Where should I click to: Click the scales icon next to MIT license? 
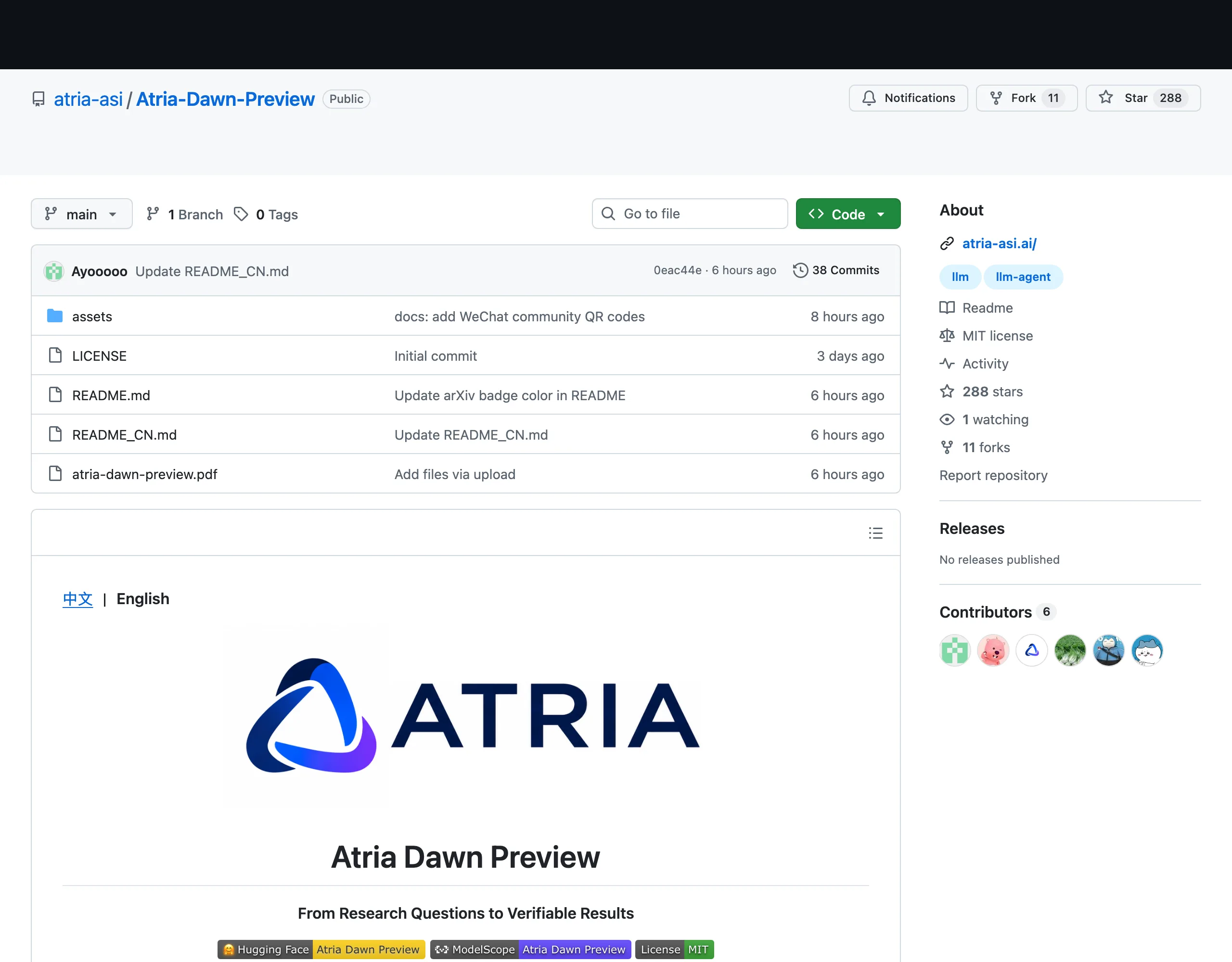(947, 336)
